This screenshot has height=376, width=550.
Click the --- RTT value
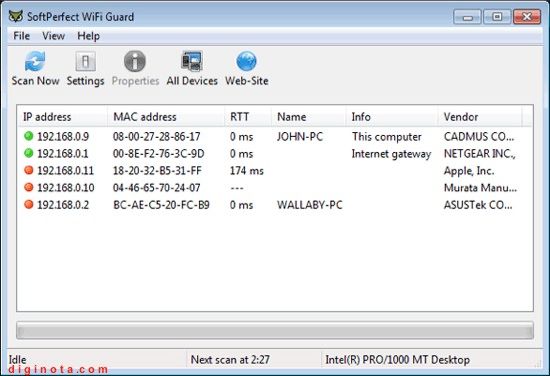(x=237, y=188)
